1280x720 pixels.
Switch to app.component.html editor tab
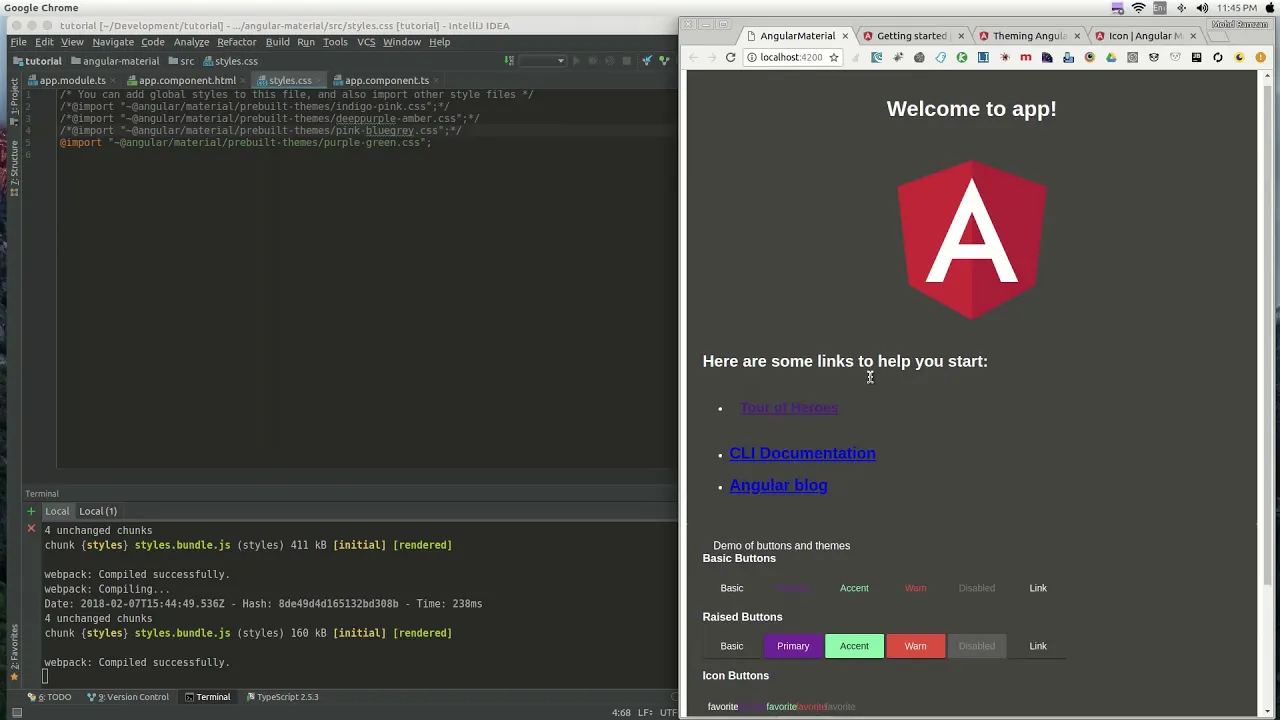coord(186,80)
